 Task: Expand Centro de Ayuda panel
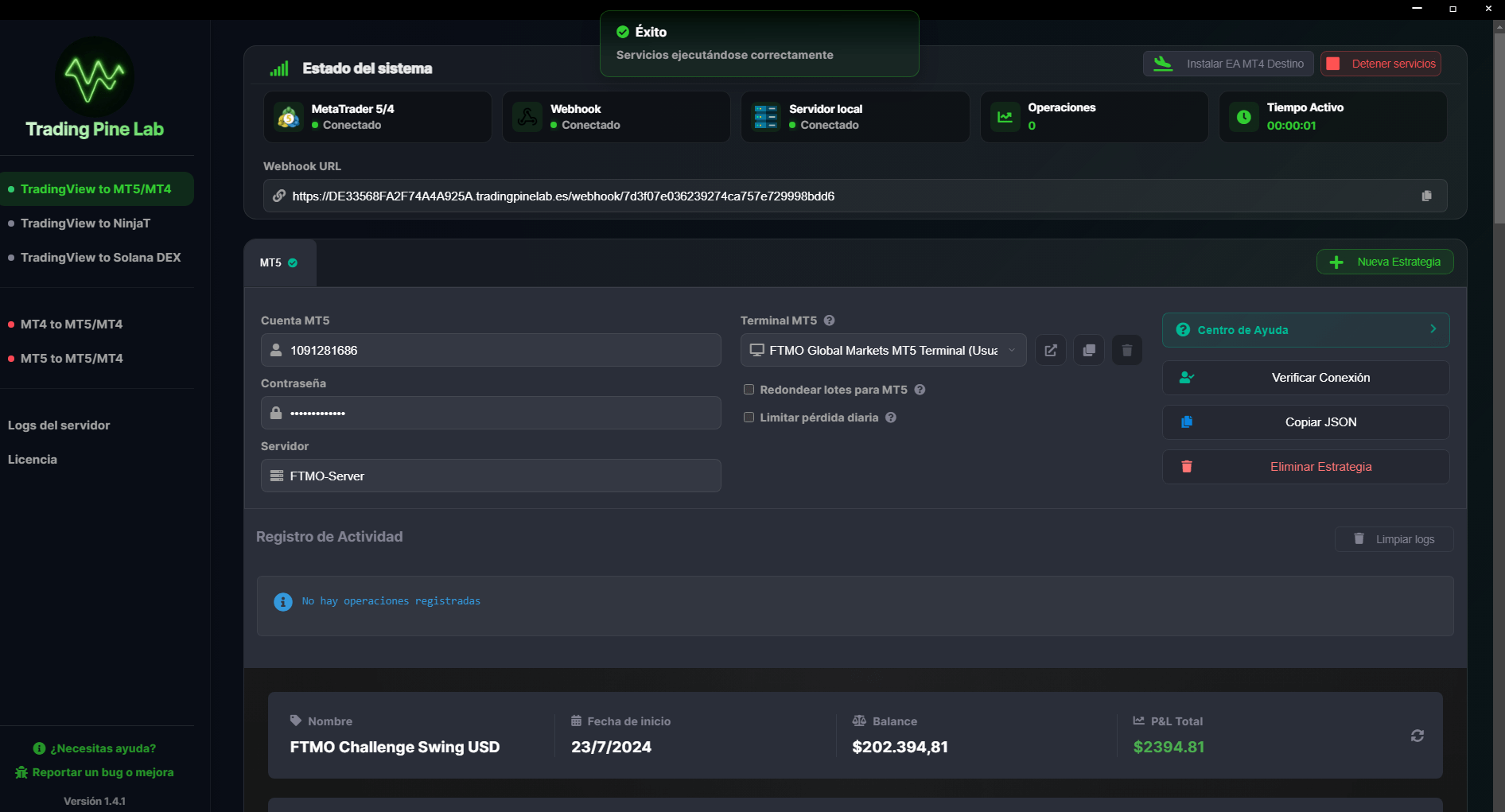point(1305,330)
